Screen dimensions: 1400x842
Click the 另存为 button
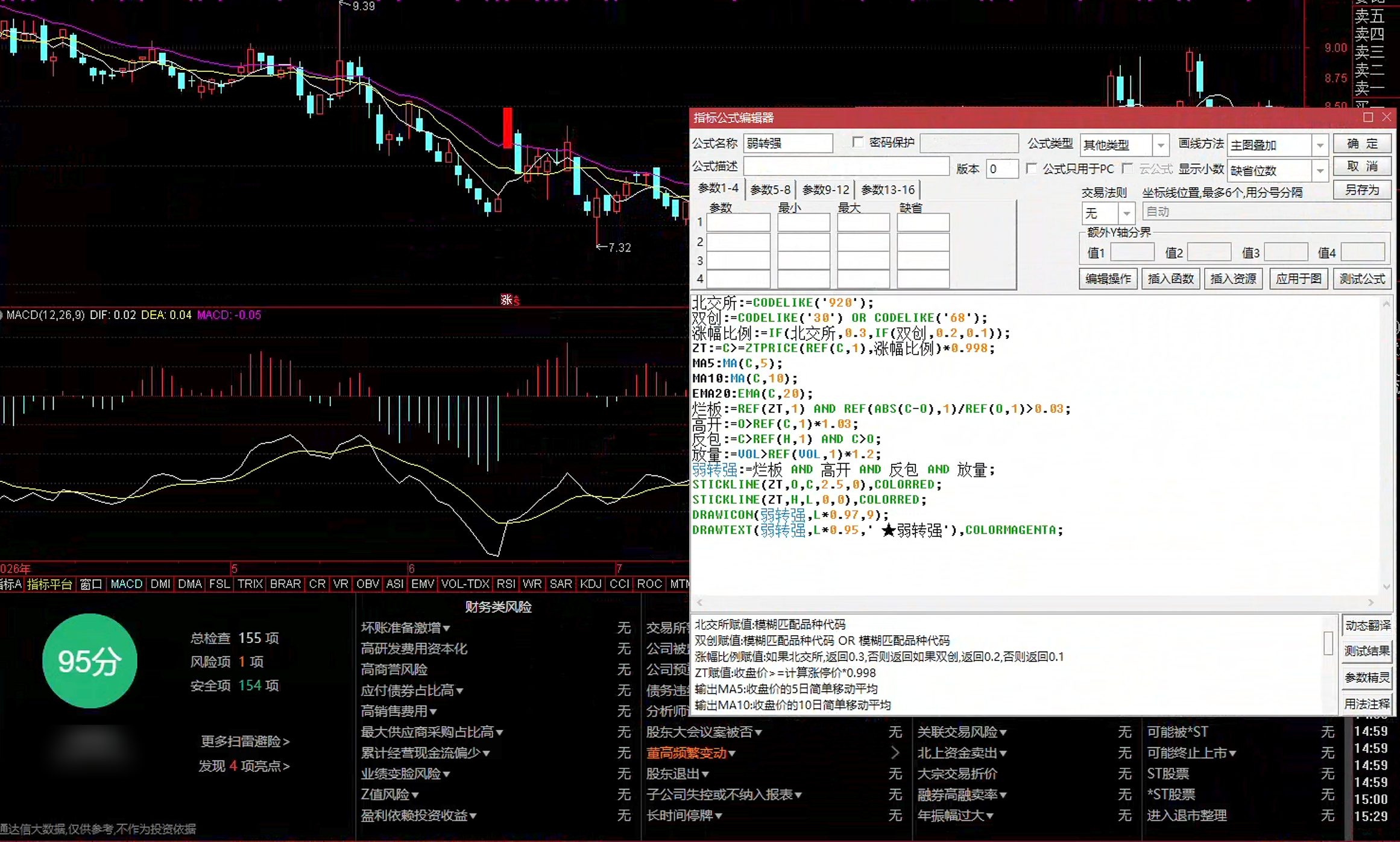[x=1362, y=190]
